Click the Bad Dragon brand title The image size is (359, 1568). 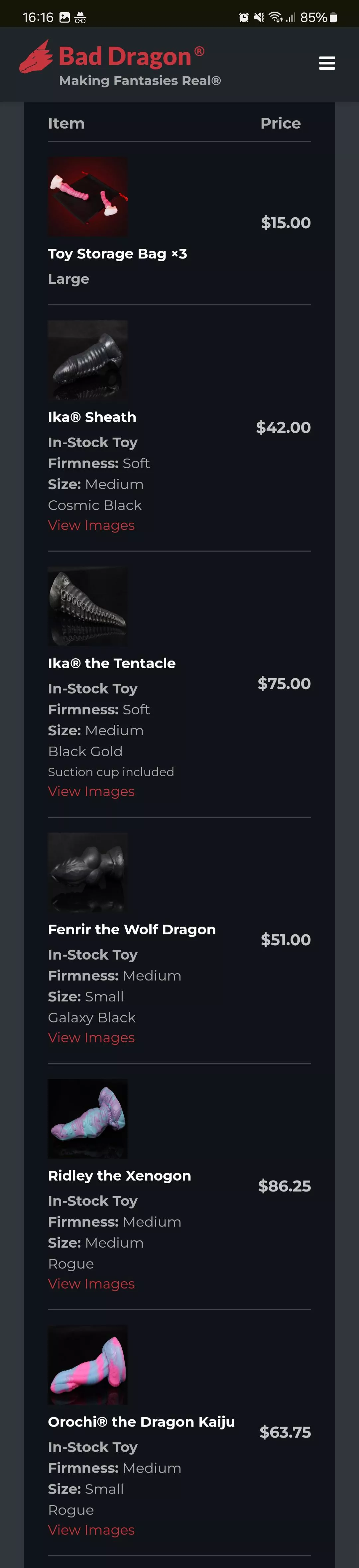(x=125, y=56)
